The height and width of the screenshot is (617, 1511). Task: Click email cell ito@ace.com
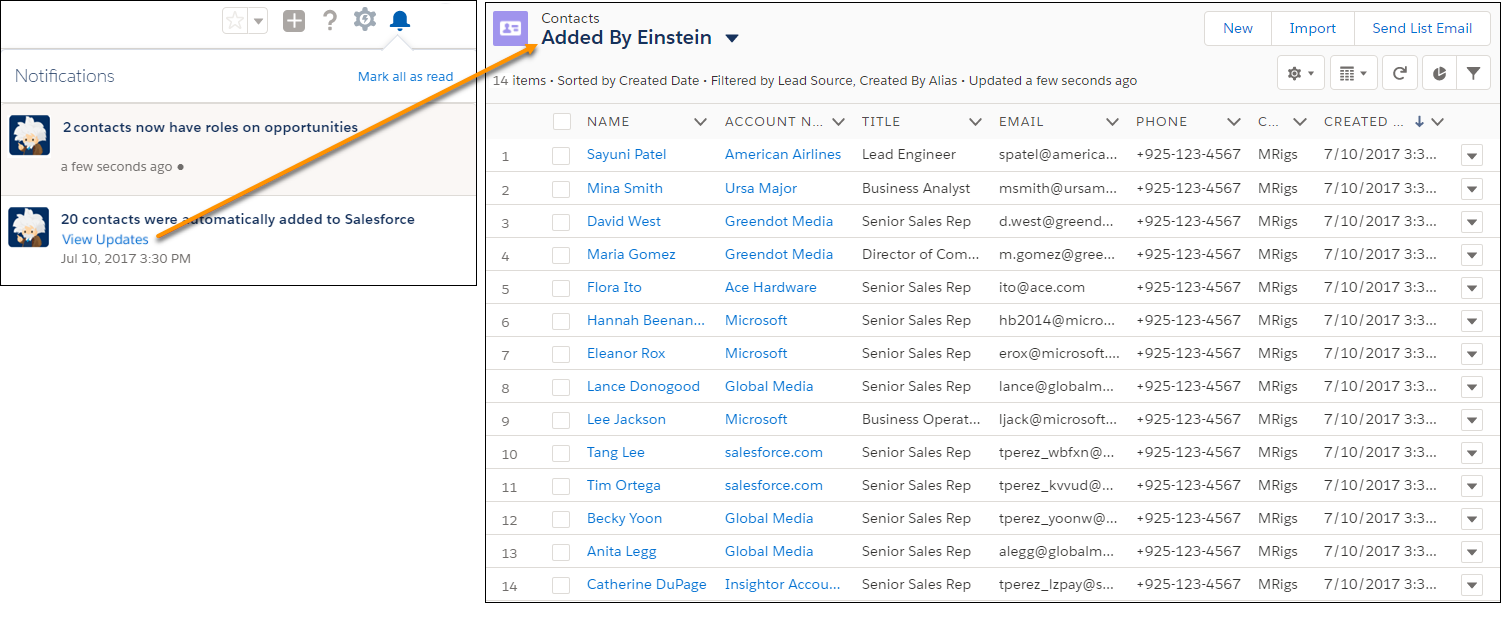[1042, 287]
